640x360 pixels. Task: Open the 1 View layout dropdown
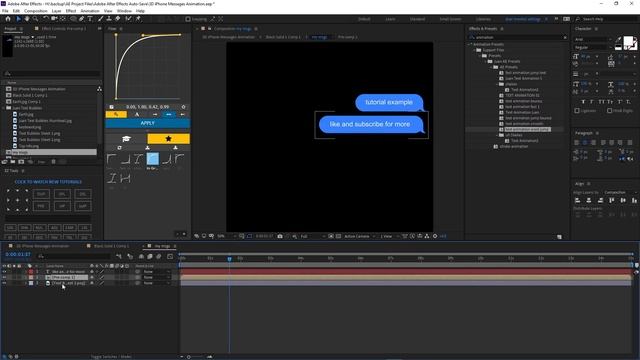point(389,236)
